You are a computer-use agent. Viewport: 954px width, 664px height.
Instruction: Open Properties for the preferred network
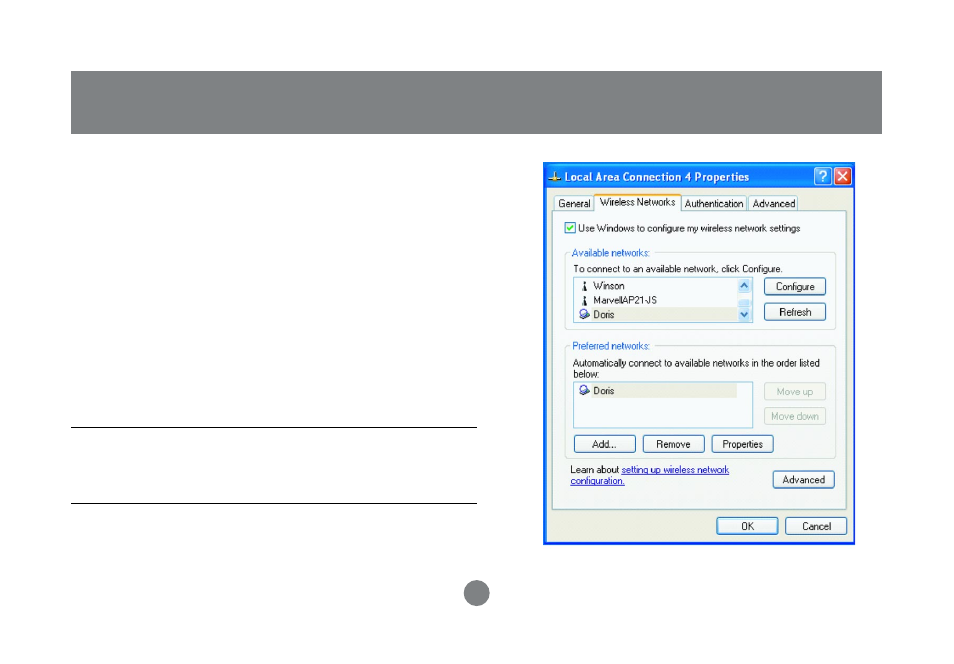click(x=742, y=444)
